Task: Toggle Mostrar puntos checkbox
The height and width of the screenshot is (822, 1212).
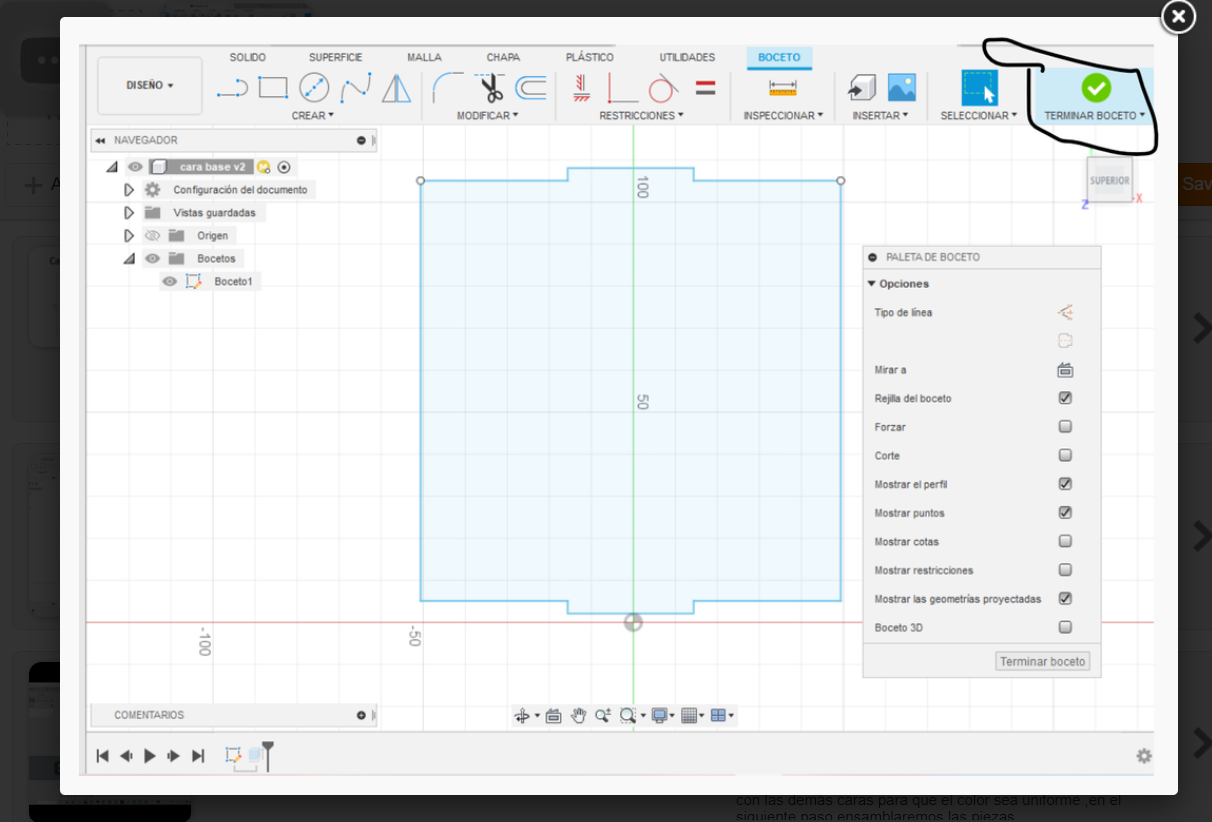Action: (x=1065, y=513)
